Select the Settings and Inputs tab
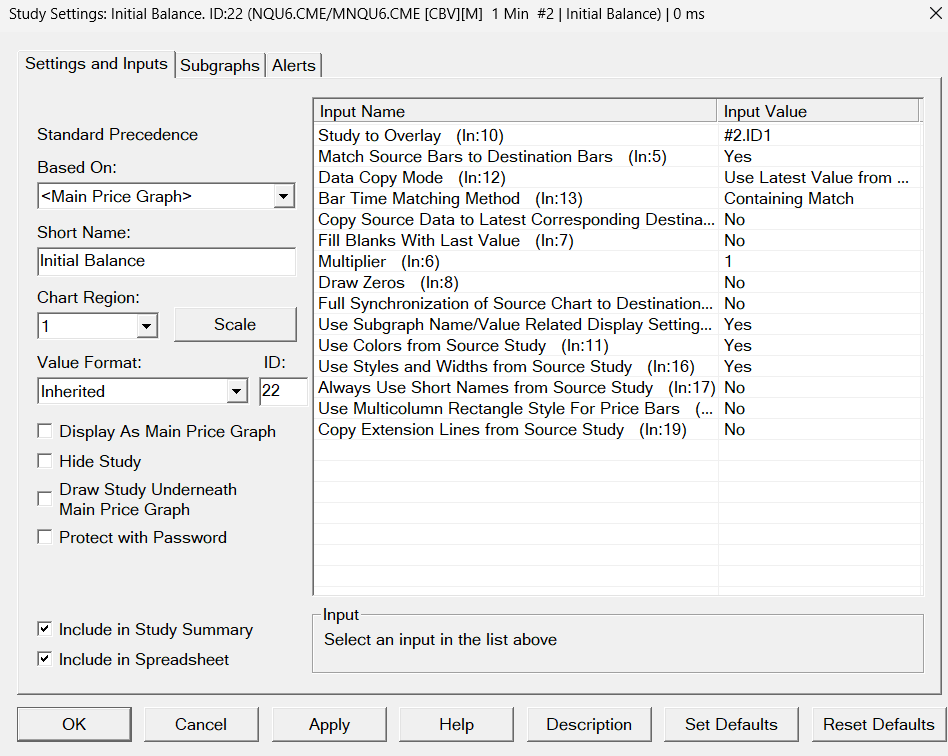The width and height of the screenshot is (948, 756). click(96, 64)
